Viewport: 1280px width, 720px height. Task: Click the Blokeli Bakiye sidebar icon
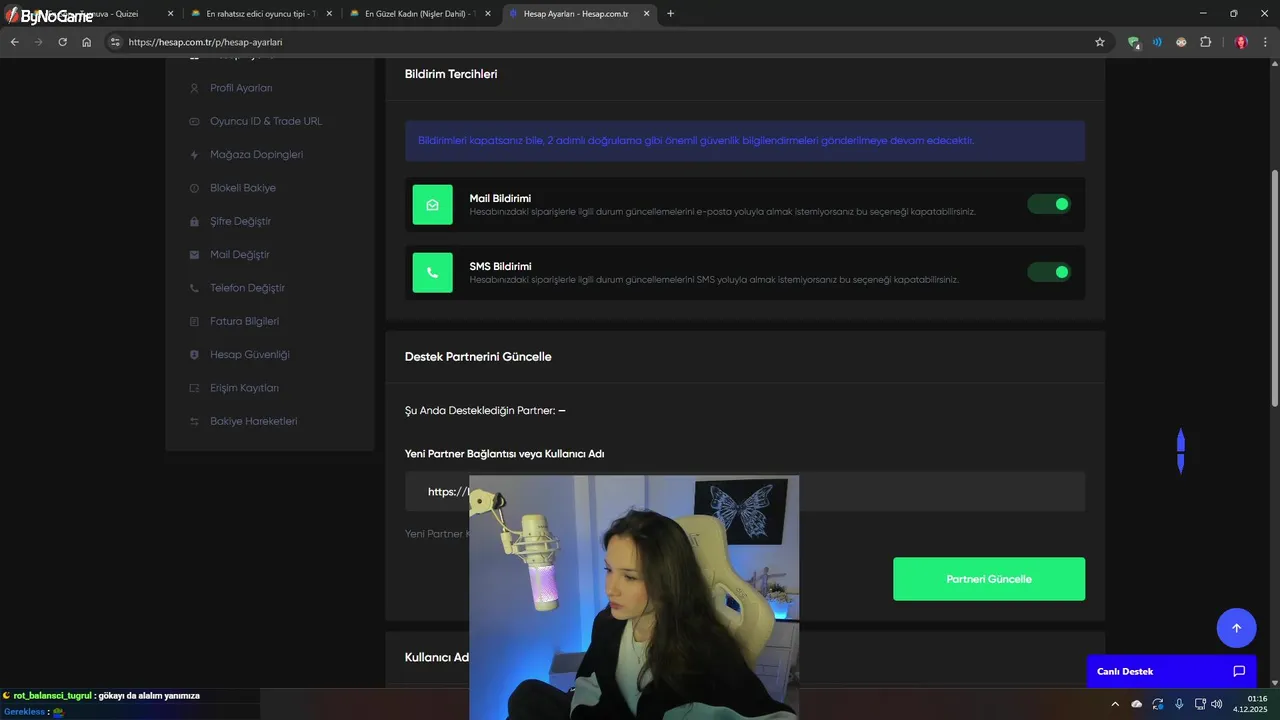point(194,188)
